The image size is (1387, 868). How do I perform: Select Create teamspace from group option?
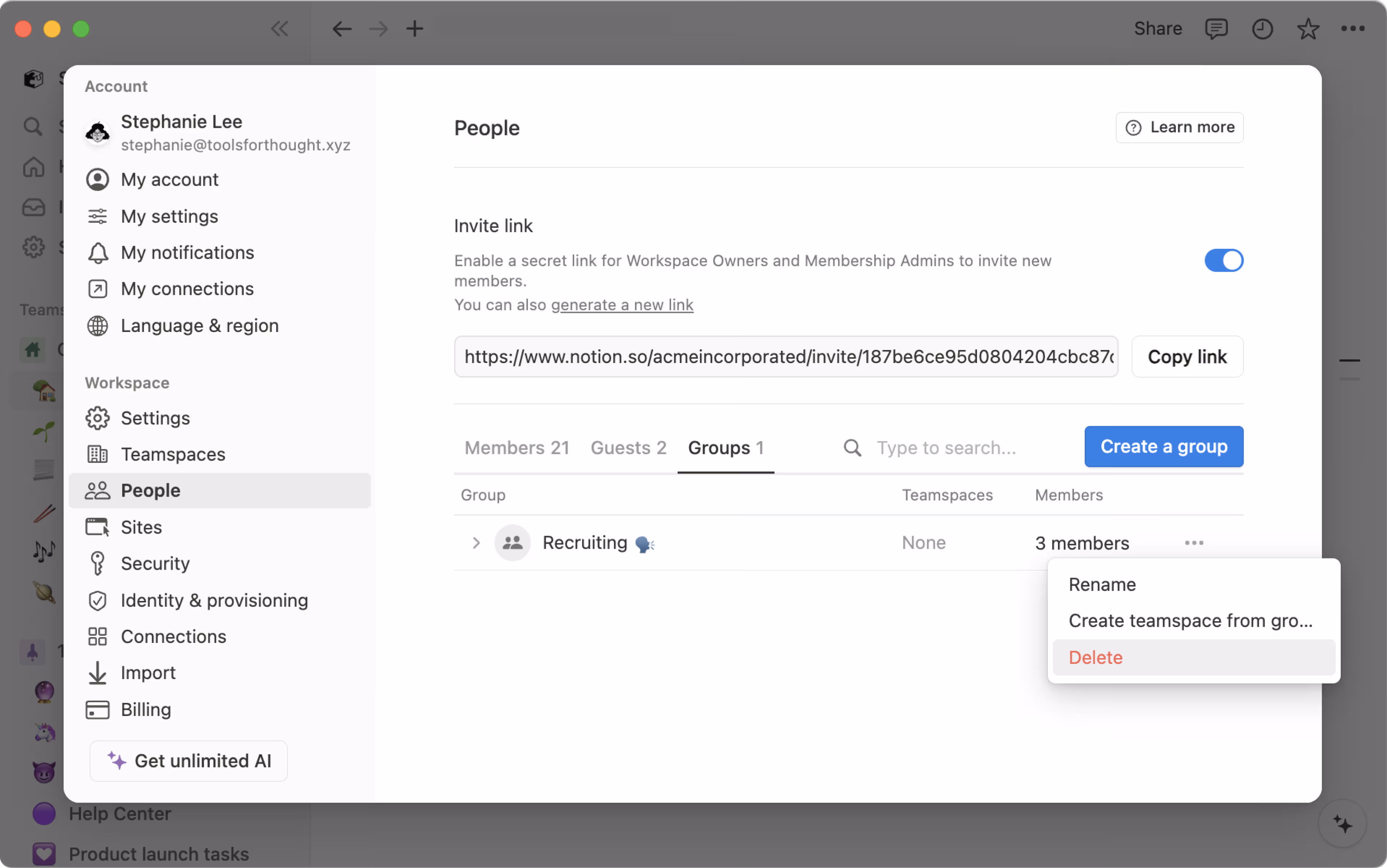(1190, 621)
